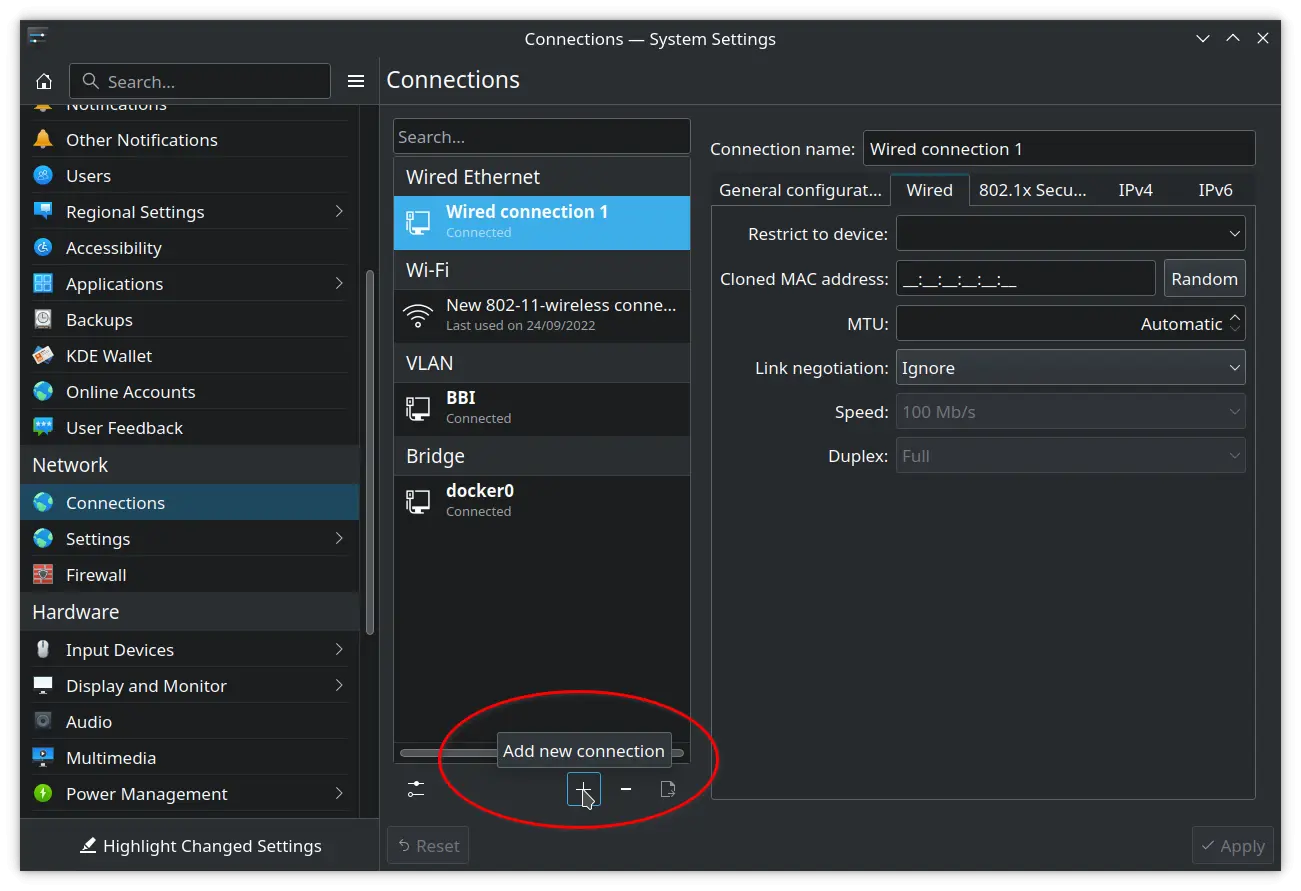Screen dimensions: 1301x891
Task: Open the hamburger menu beside the search box
Action: 356,81
